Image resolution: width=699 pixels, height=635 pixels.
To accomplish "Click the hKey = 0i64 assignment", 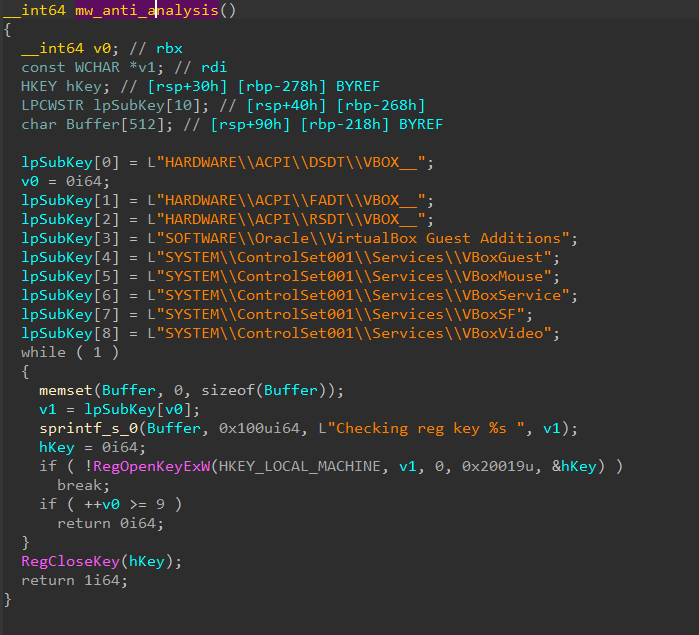I will point(92,447).
